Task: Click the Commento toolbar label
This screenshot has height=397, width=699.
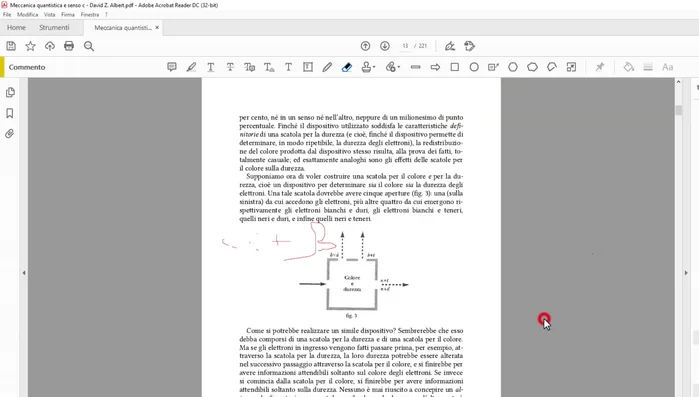Action: [x=27, y=67]
